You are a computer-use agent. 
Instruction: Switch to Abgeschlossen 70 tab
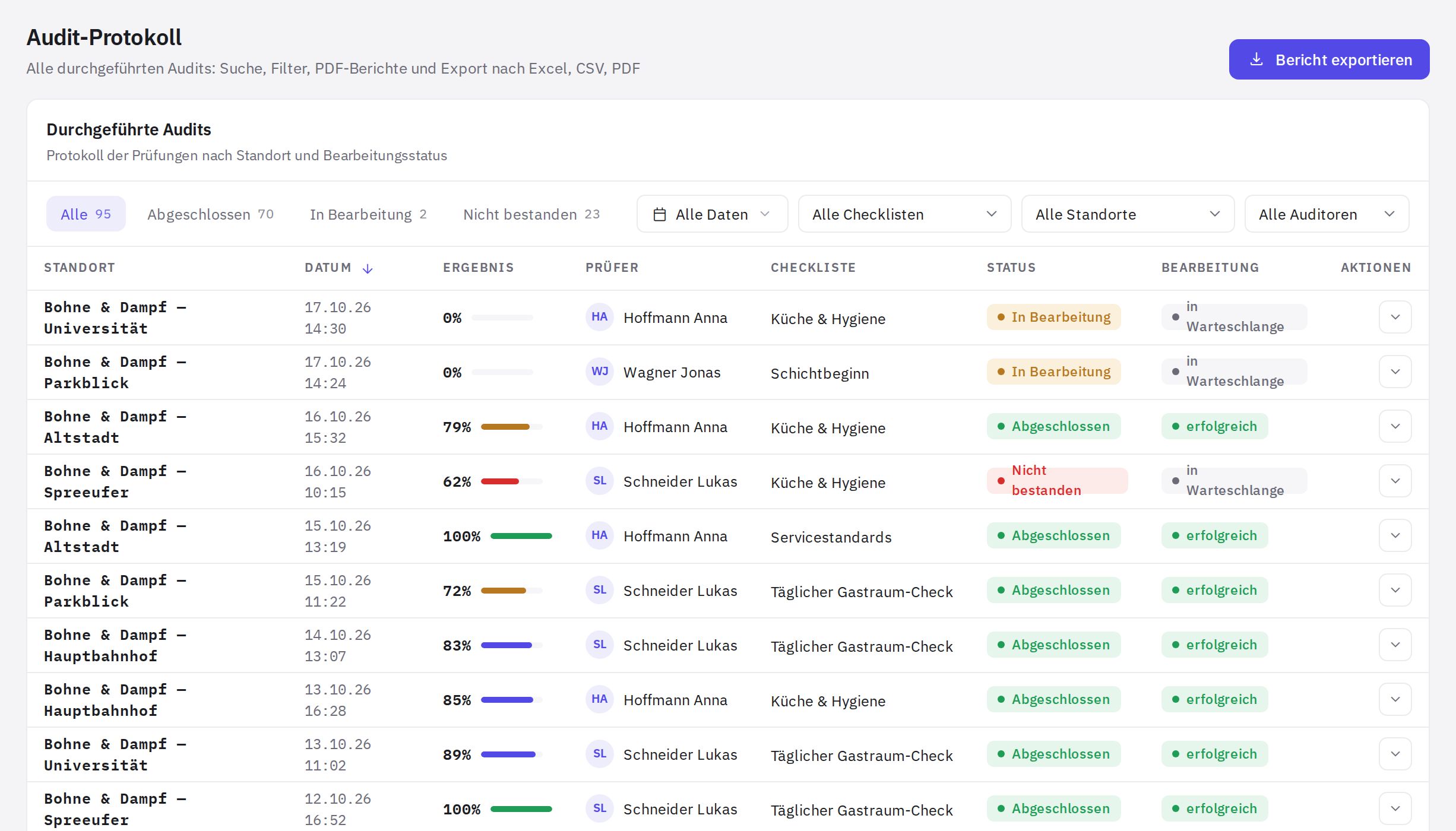pyautogui.click(x=210, y=214)
